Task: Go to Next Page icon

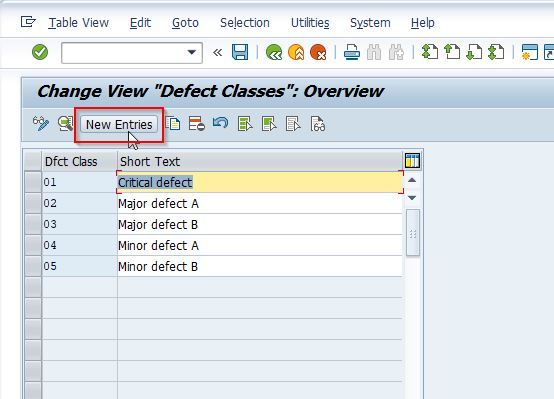Action: (474, 52)
